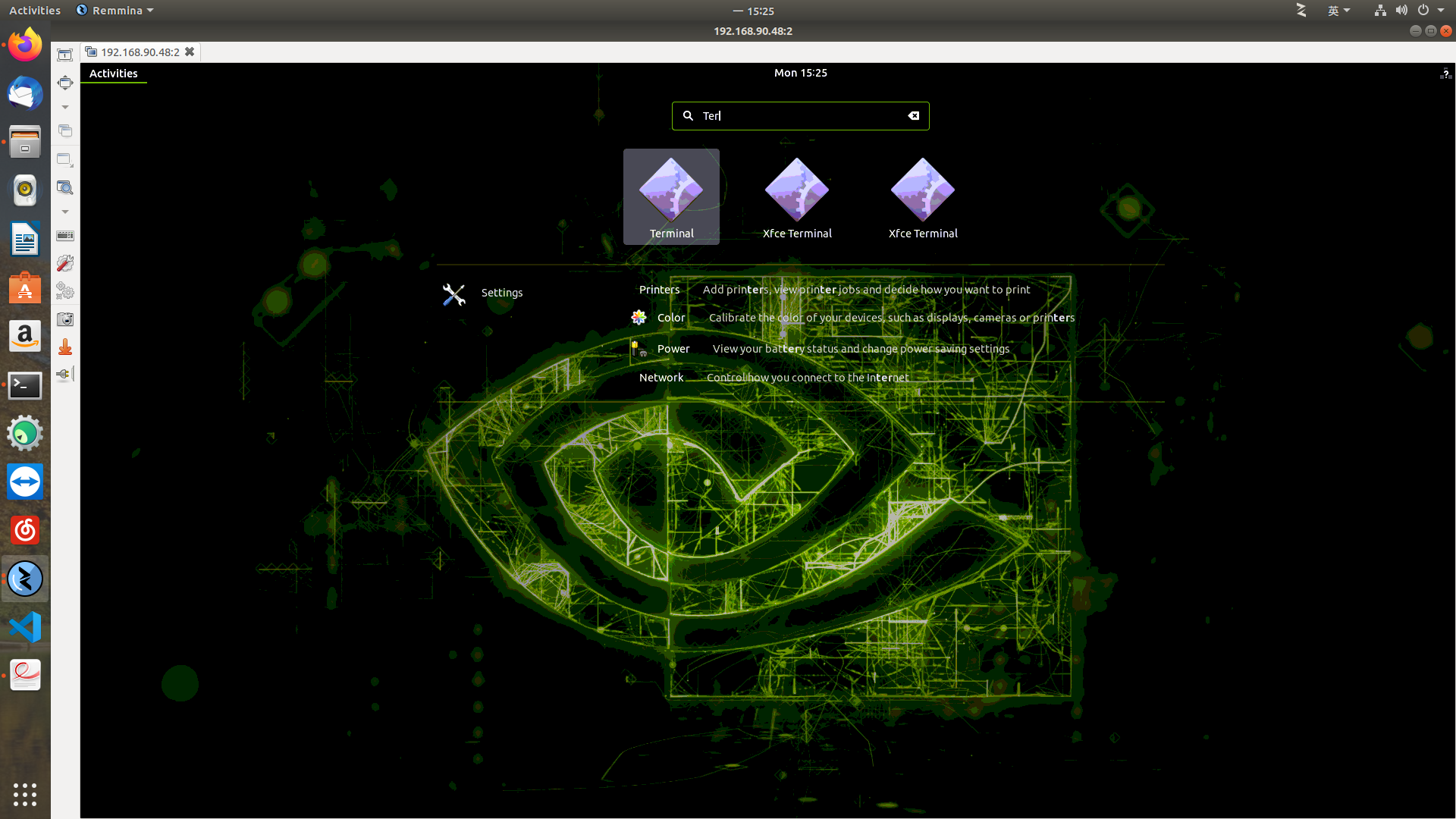Open remote clock Mon 15:25 menu
The height and width of the screenshot is (819, 1456).
(x=801, y=73)
